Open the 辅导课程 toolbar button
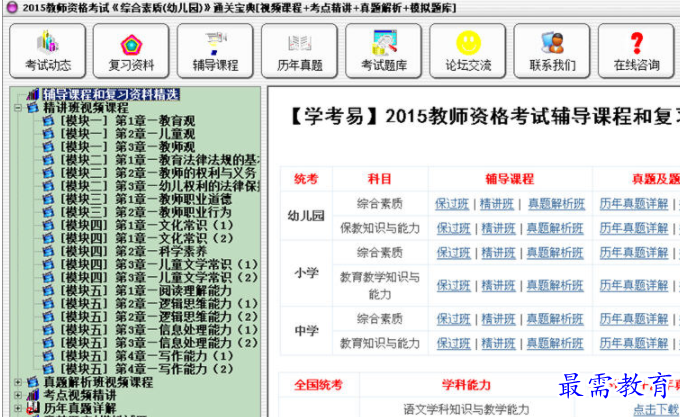The width and height of the screenshot is (680, 417). 216,51
